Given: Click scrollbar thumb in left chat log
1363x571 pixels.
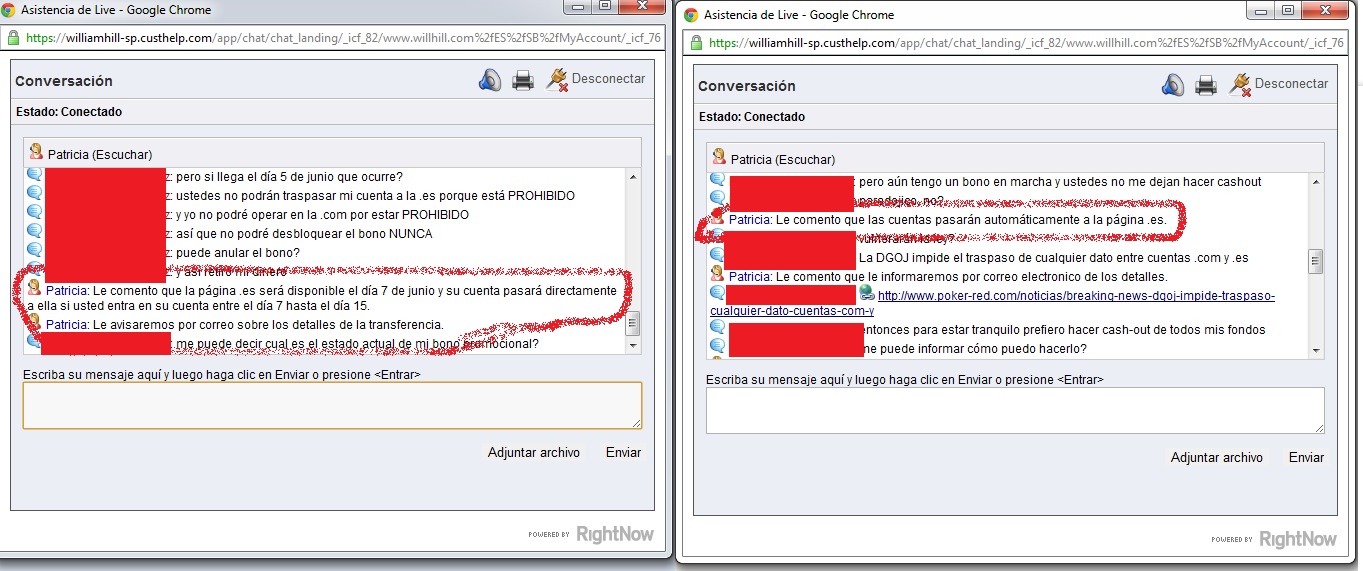Looking at the screenshot, I should pyautogui.click(x=632, y=324).
